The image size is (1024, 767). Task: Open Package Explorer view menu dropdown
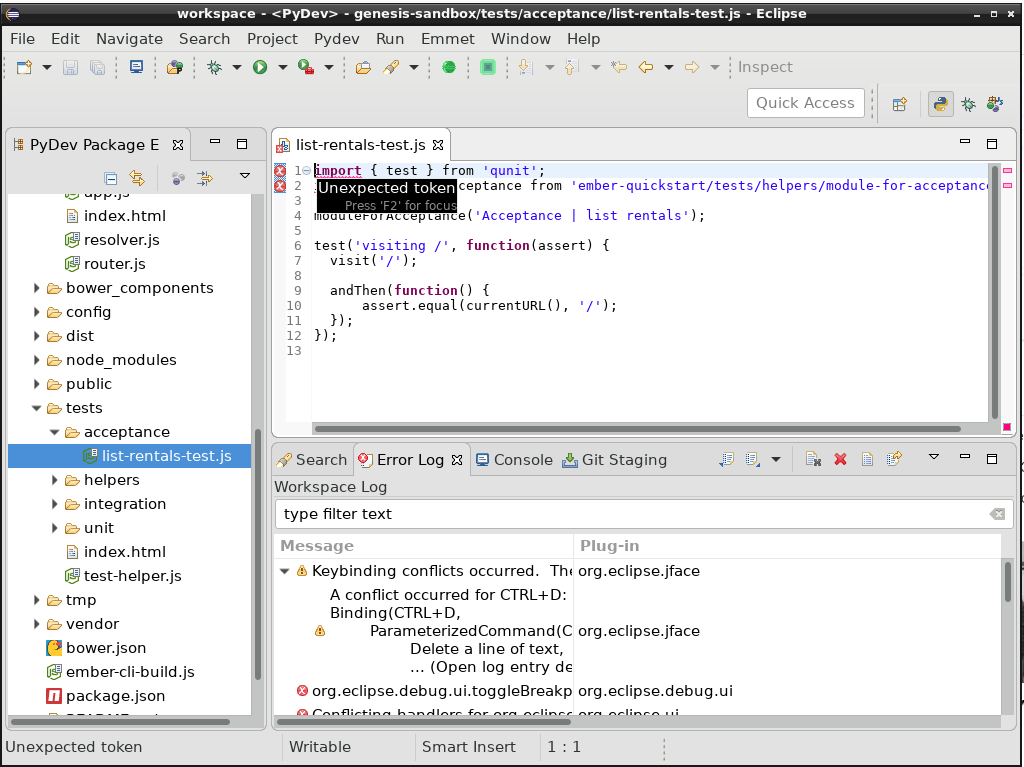[x=245, y=176]
